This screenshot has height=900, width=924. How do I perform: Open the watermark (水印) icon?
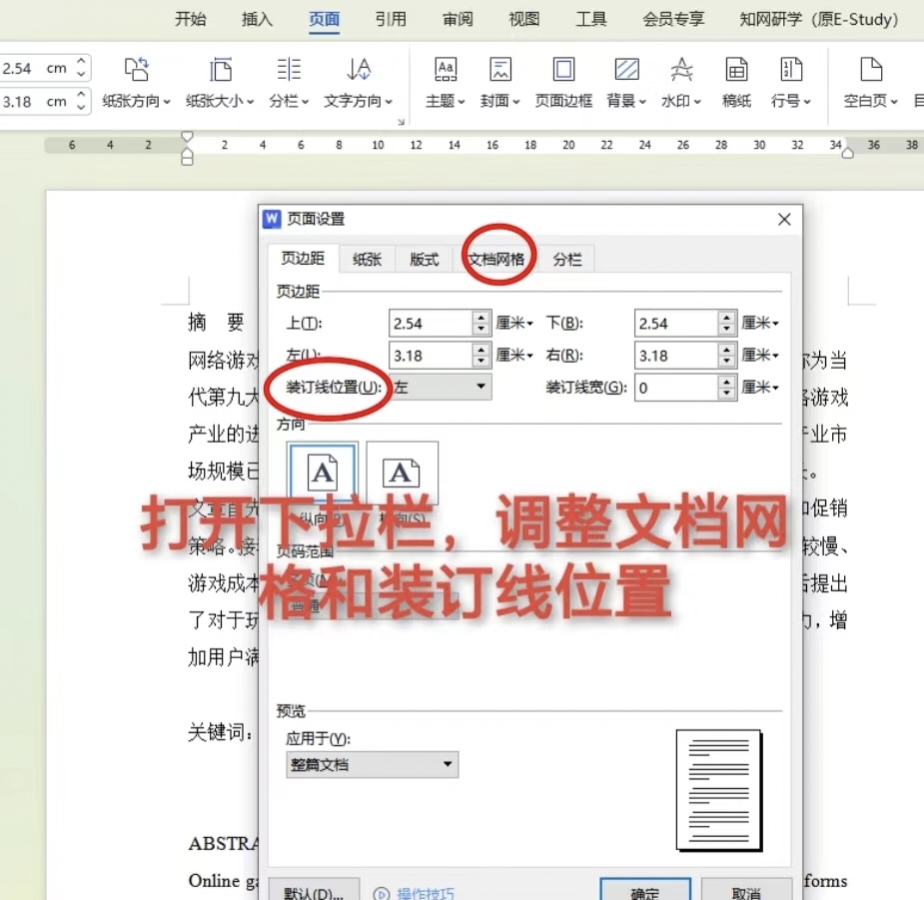(681, 70)
